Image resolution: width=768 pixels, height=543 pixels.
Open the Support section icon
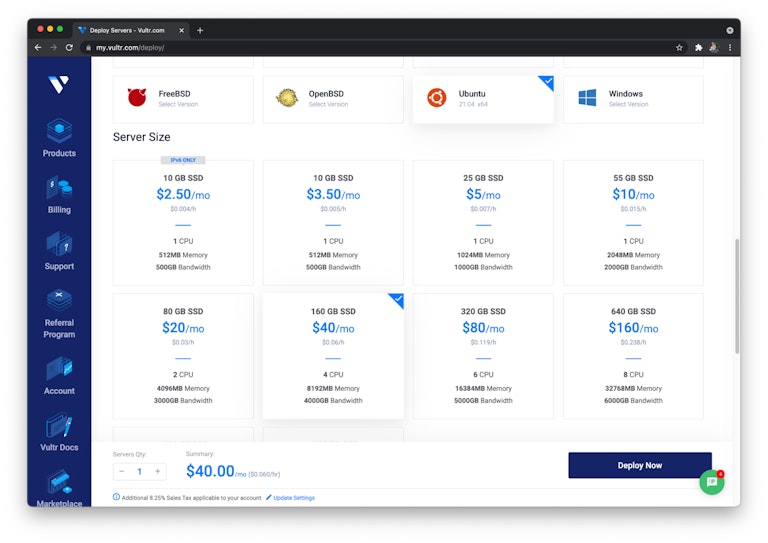(59, 244)
